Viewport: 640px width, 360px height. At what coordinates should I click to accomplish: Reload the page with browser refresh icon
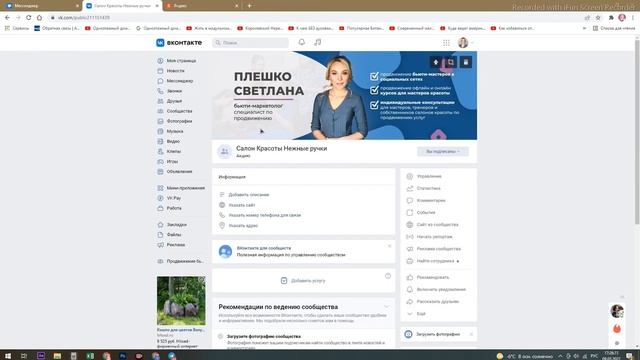pyautogui.click(x=29, y=18)
